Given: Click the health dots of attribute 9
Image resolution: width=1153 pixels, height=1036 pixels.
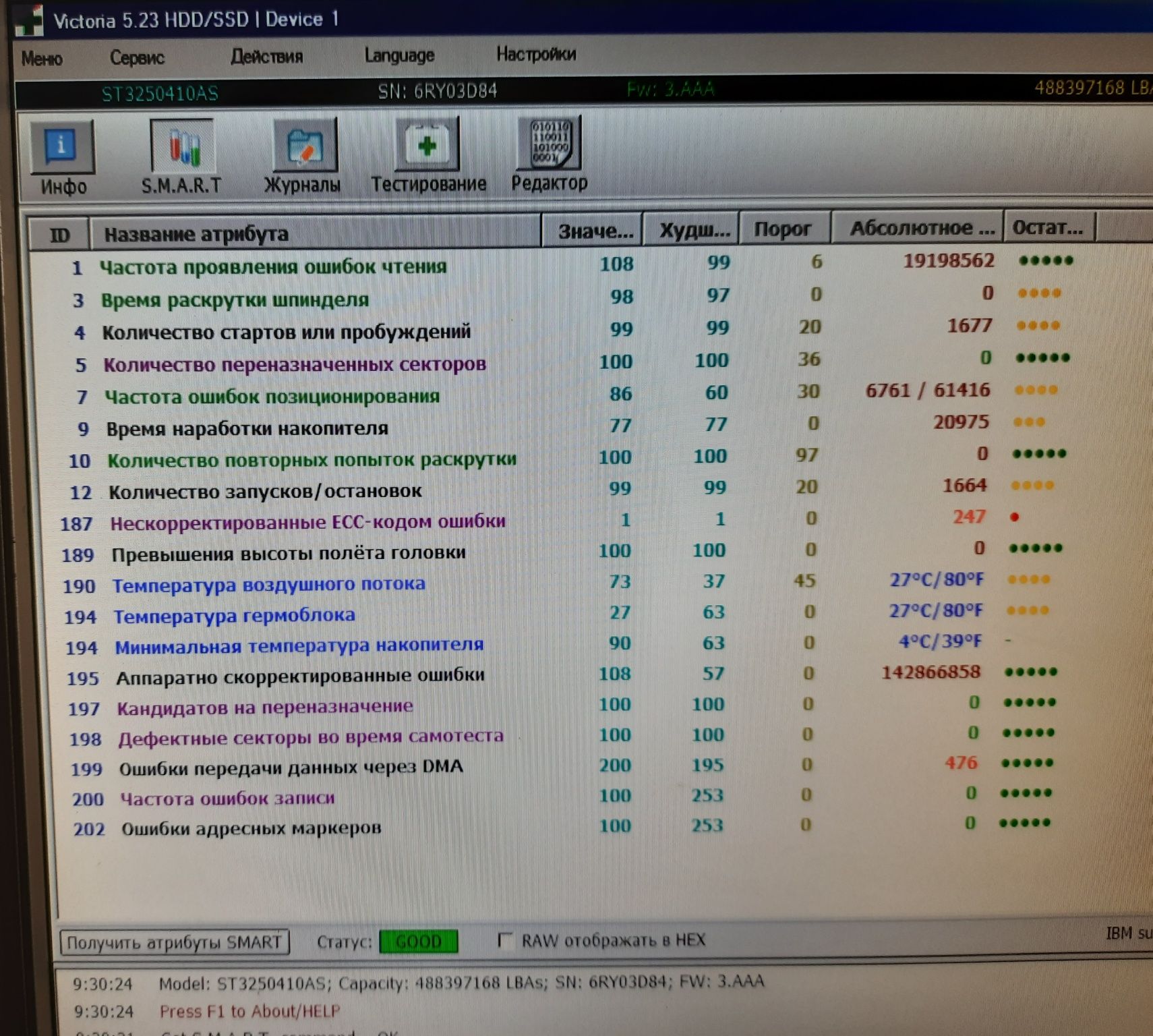Looking at the screenshot, I should 1029,422.
